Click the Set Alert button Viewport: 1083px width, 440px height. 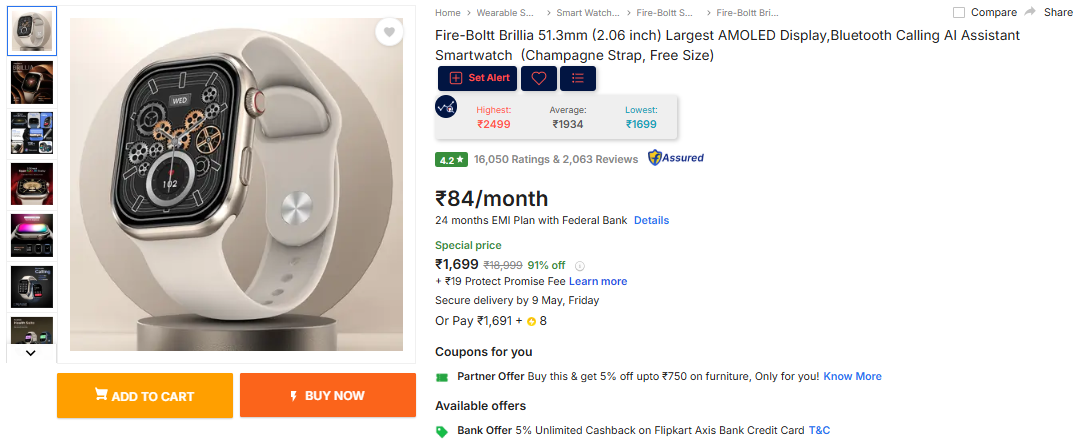(x=478, y=78)
